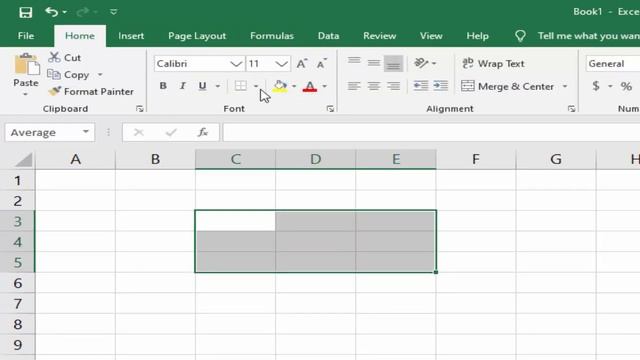Open the Page Layout tab
640x360 pixels.
tap(197, 36)
